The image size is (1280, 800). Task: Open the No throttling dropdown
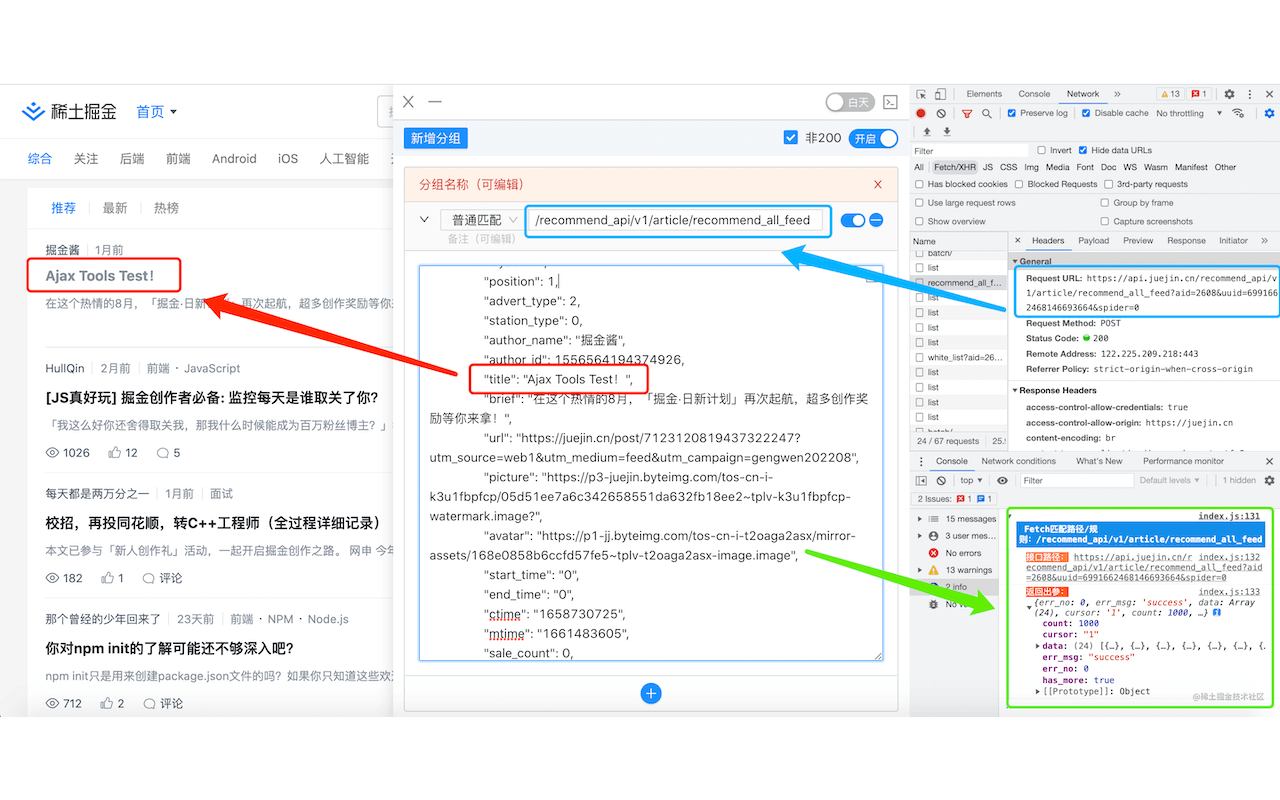(1188, 114)
